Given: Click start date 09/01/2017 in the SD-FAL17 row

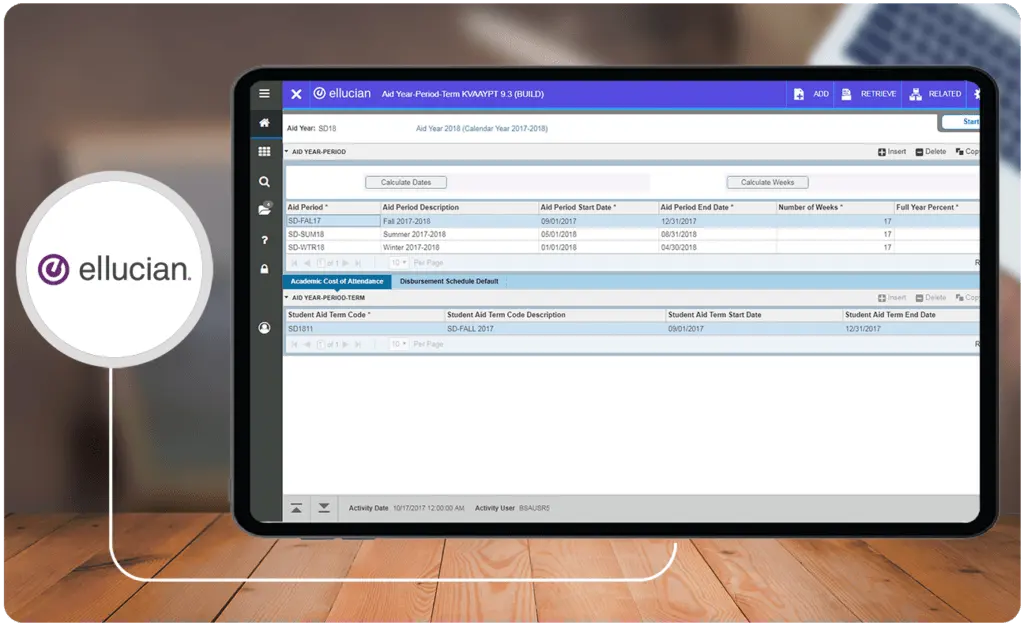Looking at the screenshot, I should pyautogui.click(x=598, y=221).
